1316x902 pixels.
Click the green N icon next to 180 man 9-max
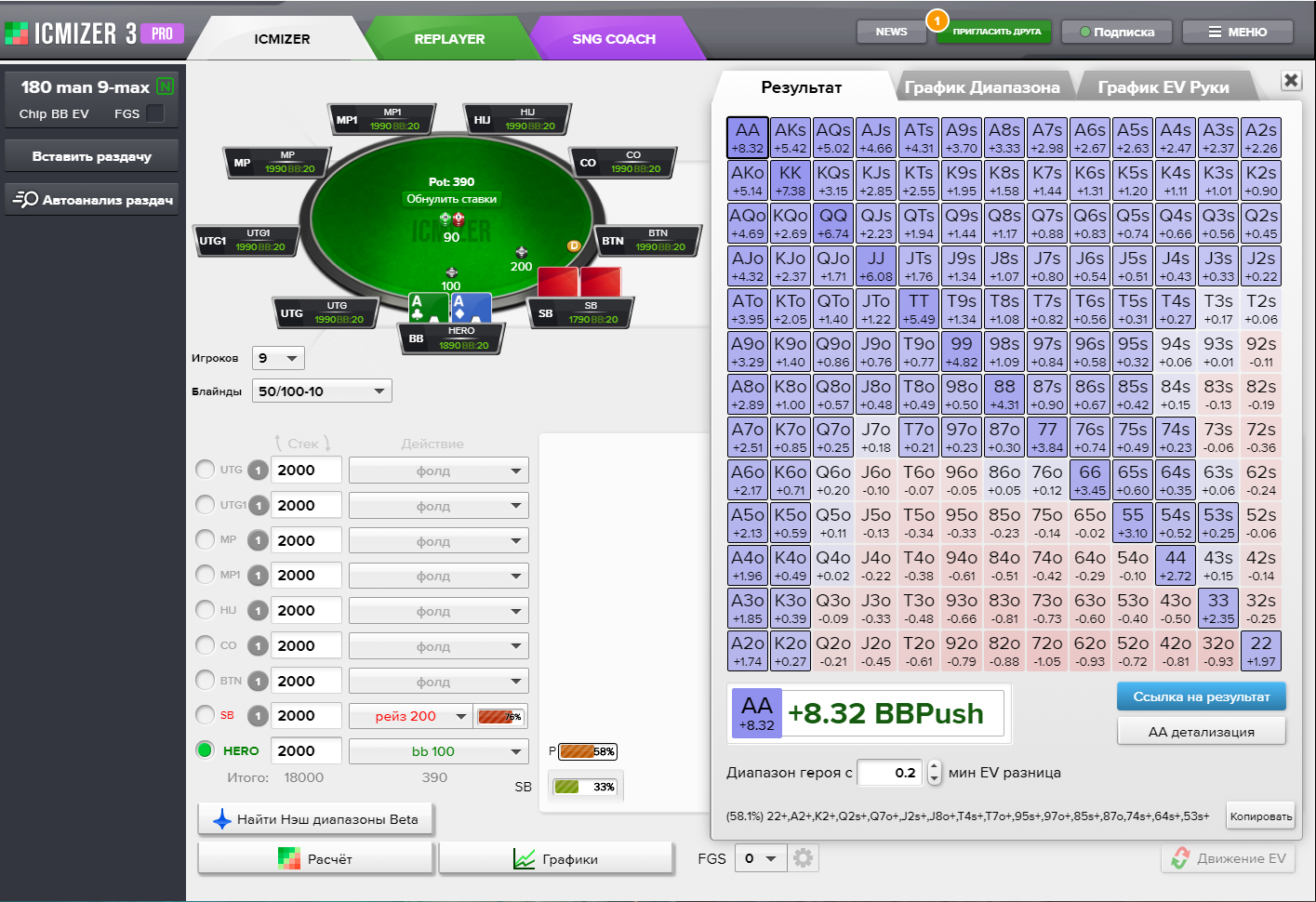pyautogui.click(x=165, y=86)
